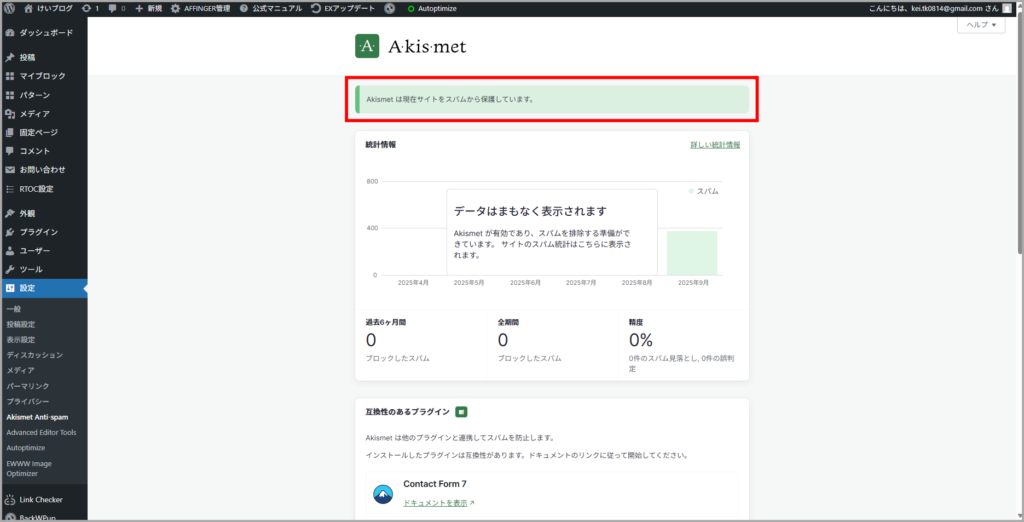Click the page vertical scrollbar
1024x522 pixels.
pyautogui.click(x=1019, y=200)
